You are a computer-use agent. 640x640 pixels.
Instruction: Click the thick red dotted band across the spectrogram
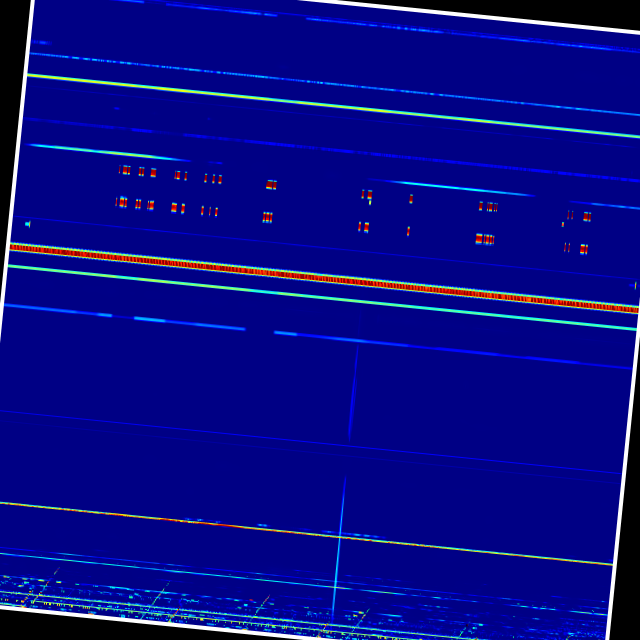coord(320,277)
